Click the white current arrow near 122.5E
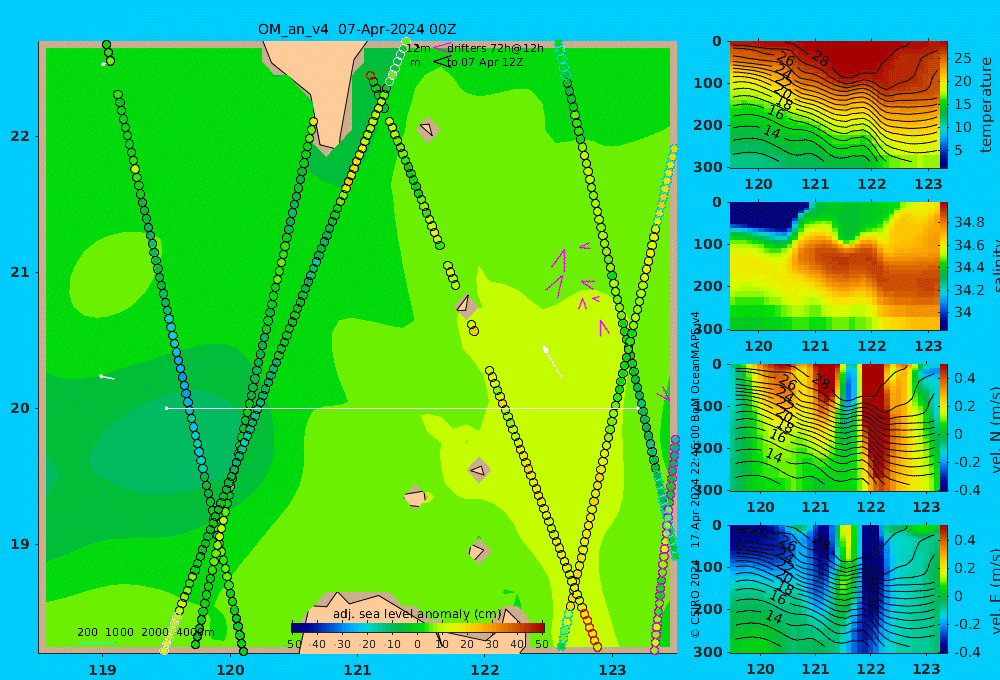This screenshot has width=1000, height=680. tap(552, 362)
